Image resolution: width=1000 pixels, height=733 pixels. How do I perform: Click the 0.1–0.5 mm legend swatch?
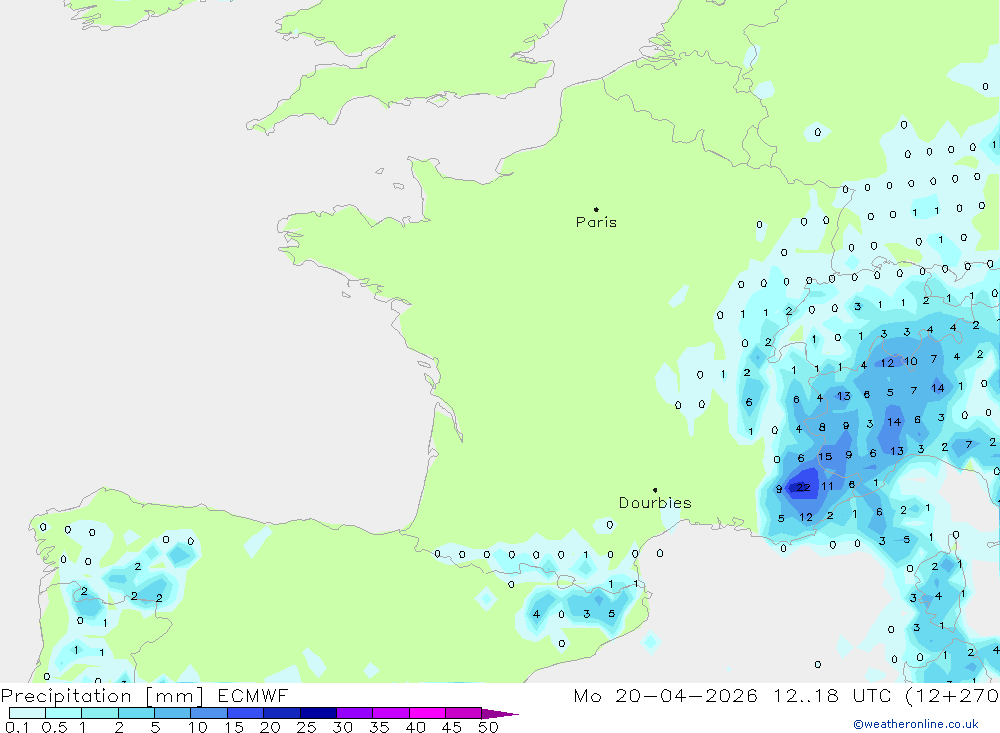27,713
